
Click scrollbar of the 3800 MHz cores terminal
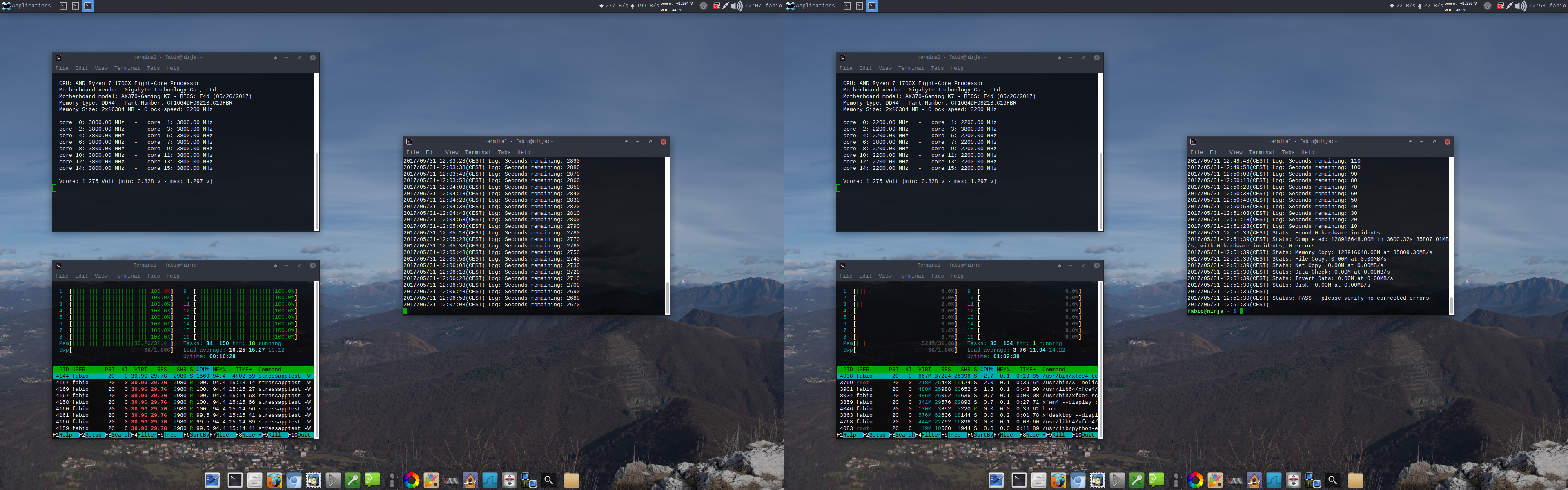[316, 151]
